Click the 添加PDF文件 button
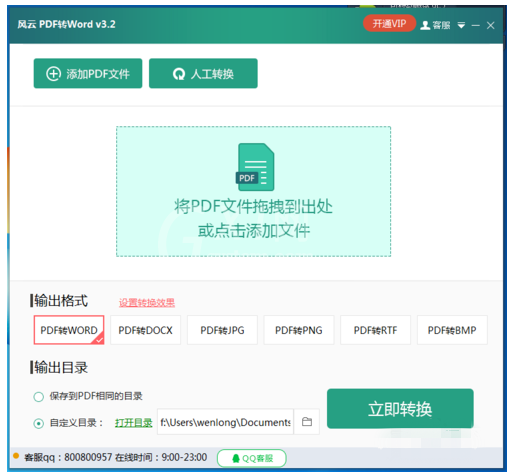 tap(88, 73)
